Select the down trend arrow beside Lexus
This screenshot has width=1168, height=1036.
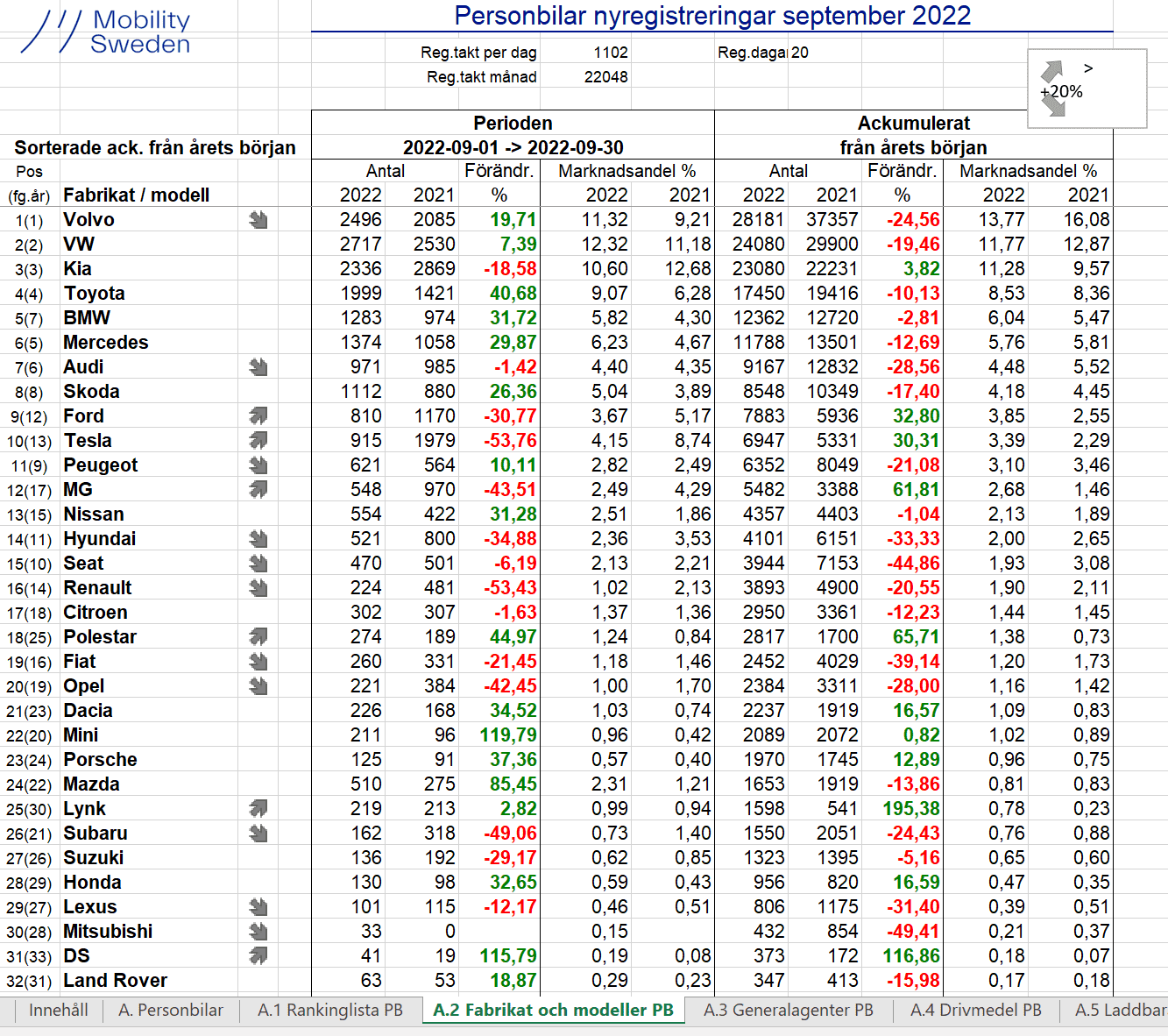point(258,907)
